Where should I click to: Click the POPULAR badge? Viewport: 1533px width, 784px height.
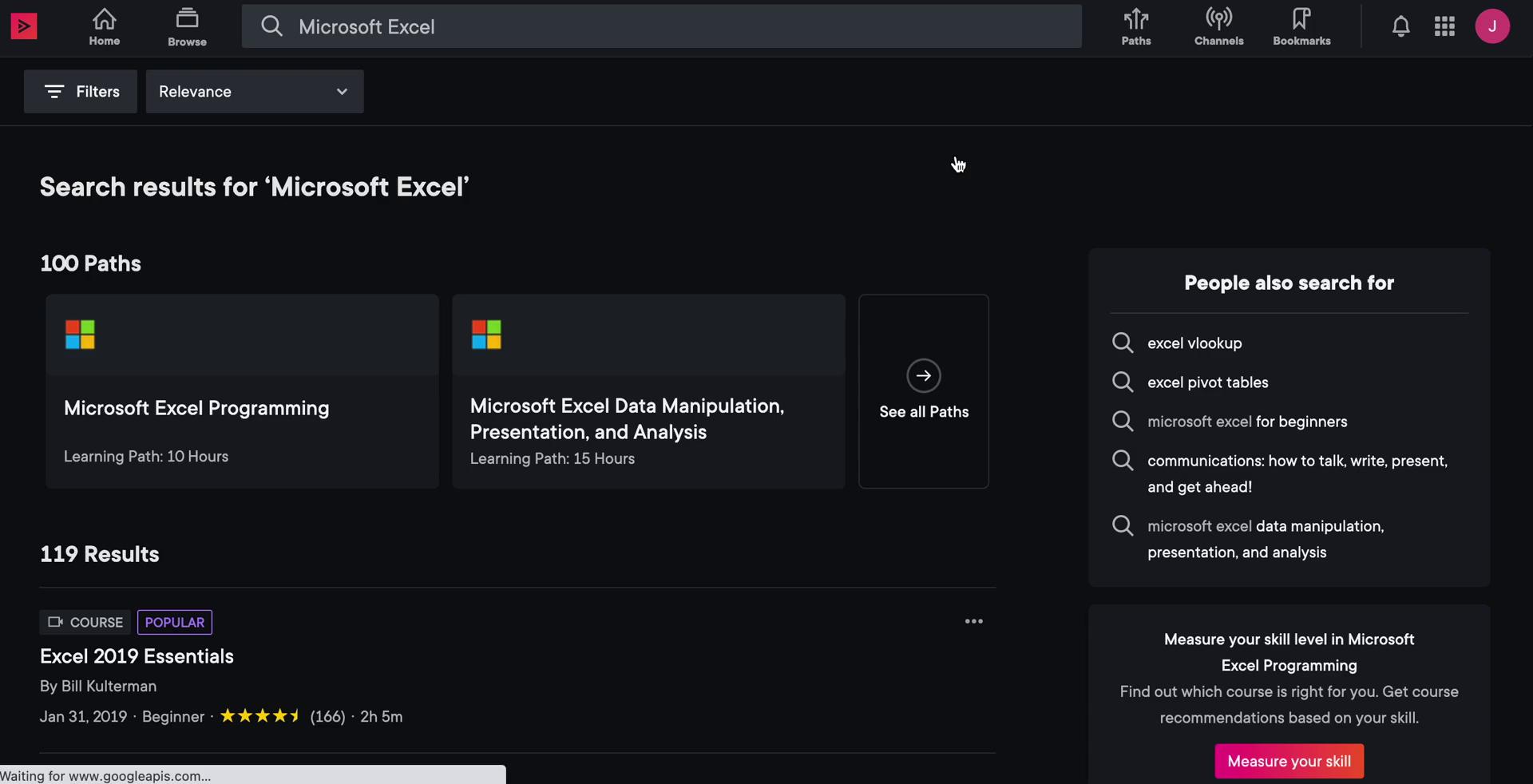pos(175,622)
